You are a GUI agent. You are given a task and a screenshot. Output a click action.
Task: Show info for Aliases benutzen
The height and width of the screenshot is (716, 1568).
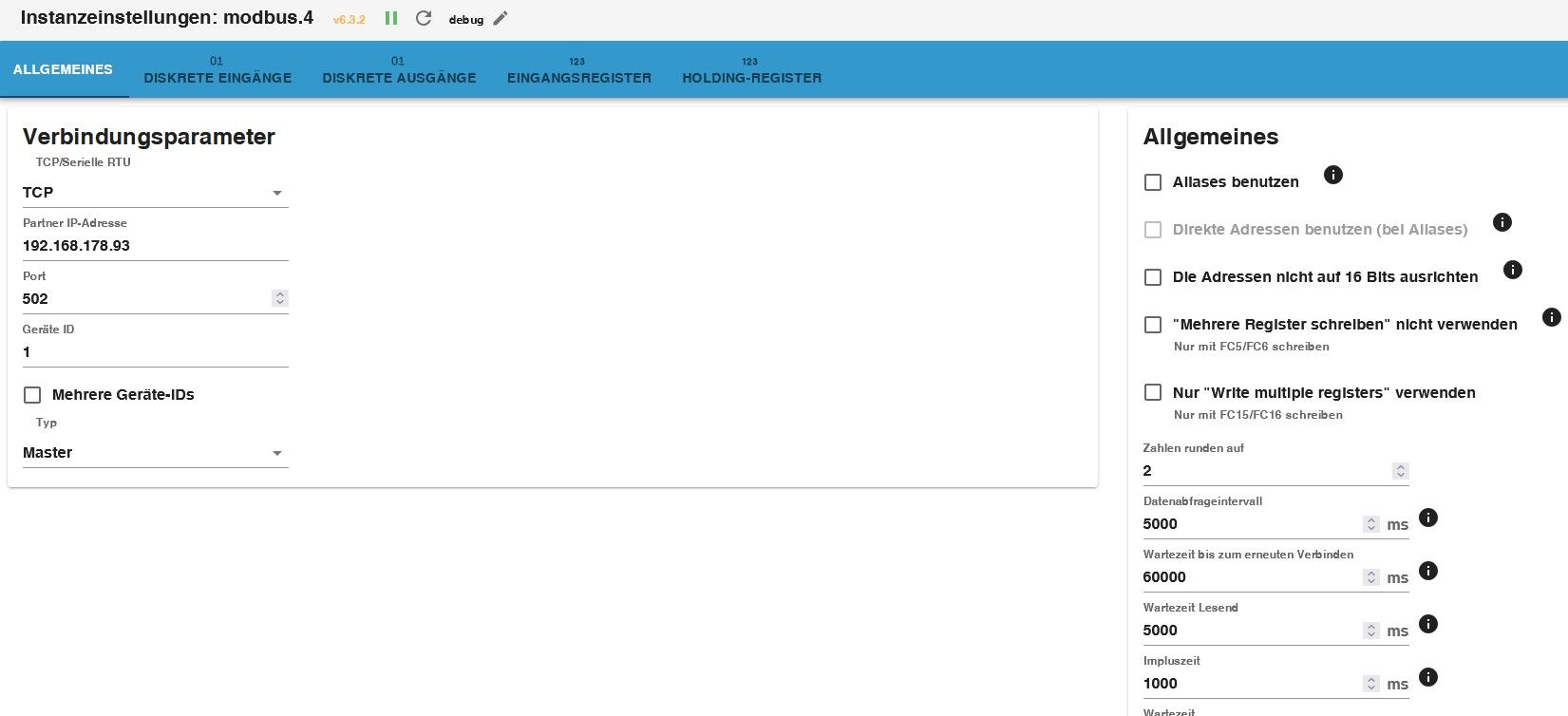1333,175
